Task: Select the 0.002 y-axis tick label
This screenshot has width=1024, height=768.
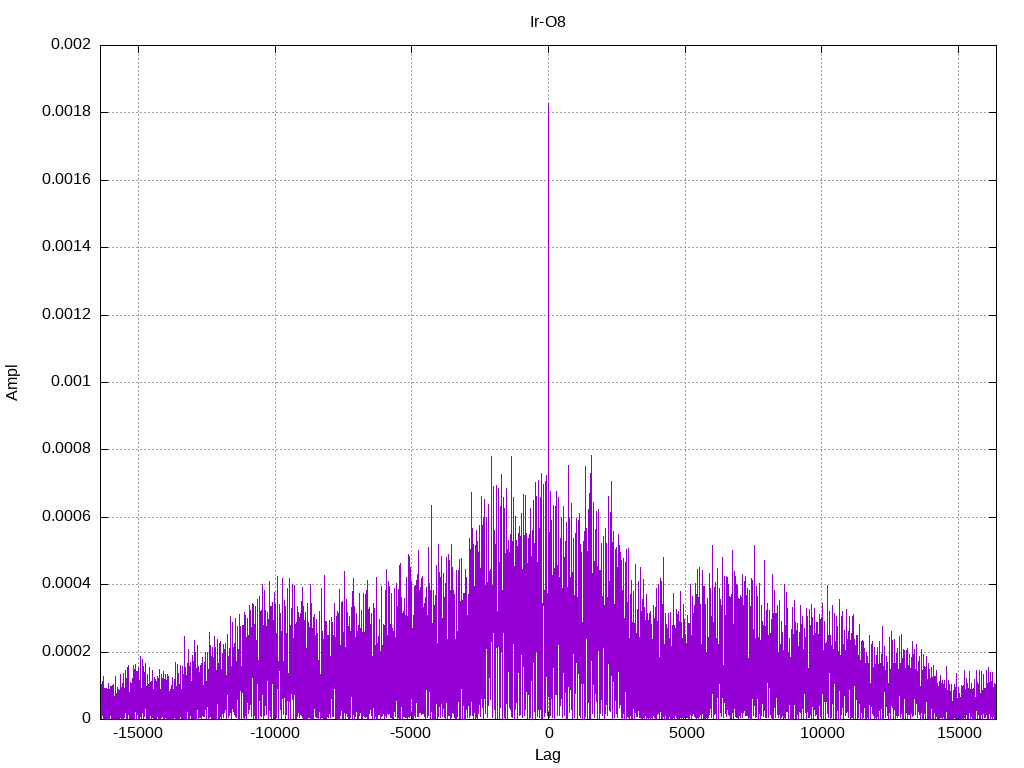Action: click(71, 44)
